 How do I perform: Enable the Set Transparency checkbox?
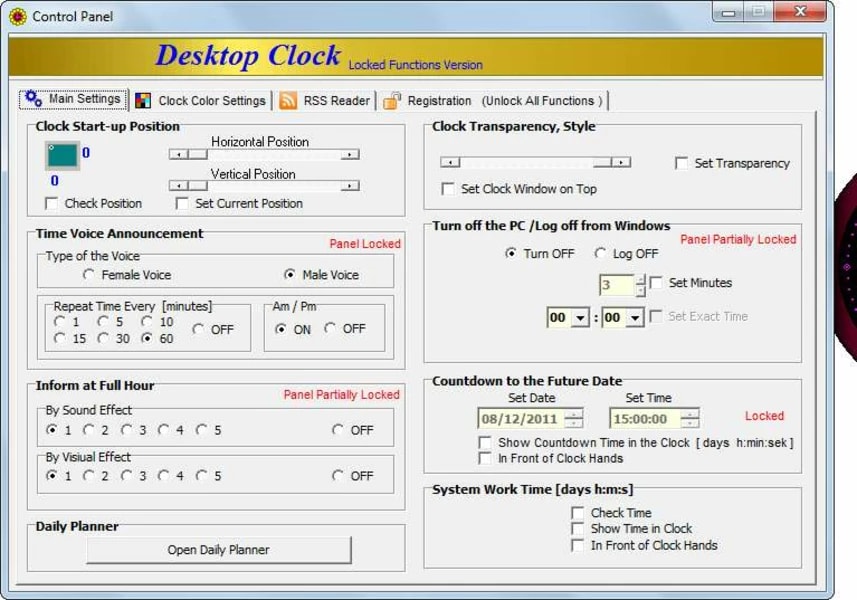tap(681, 163)
